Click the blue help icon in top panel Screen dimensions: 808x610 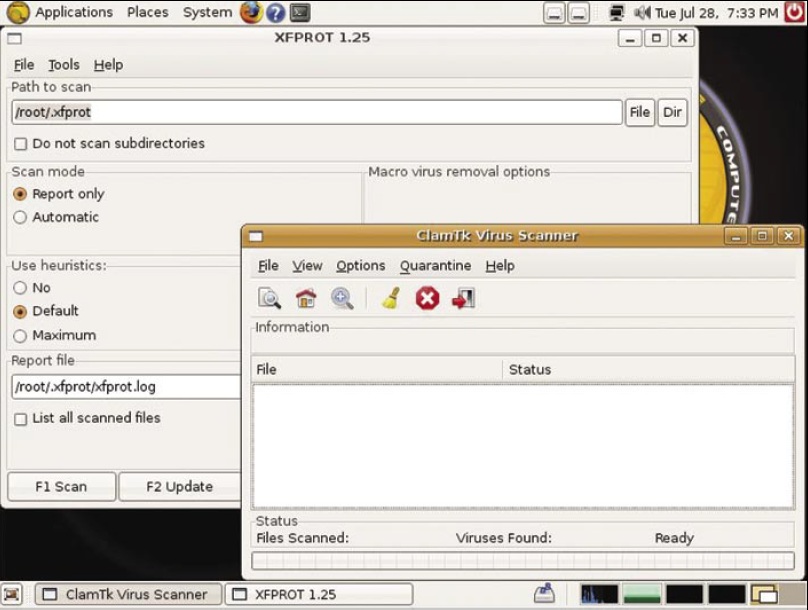pyautogui.click(x=275, y=13)
